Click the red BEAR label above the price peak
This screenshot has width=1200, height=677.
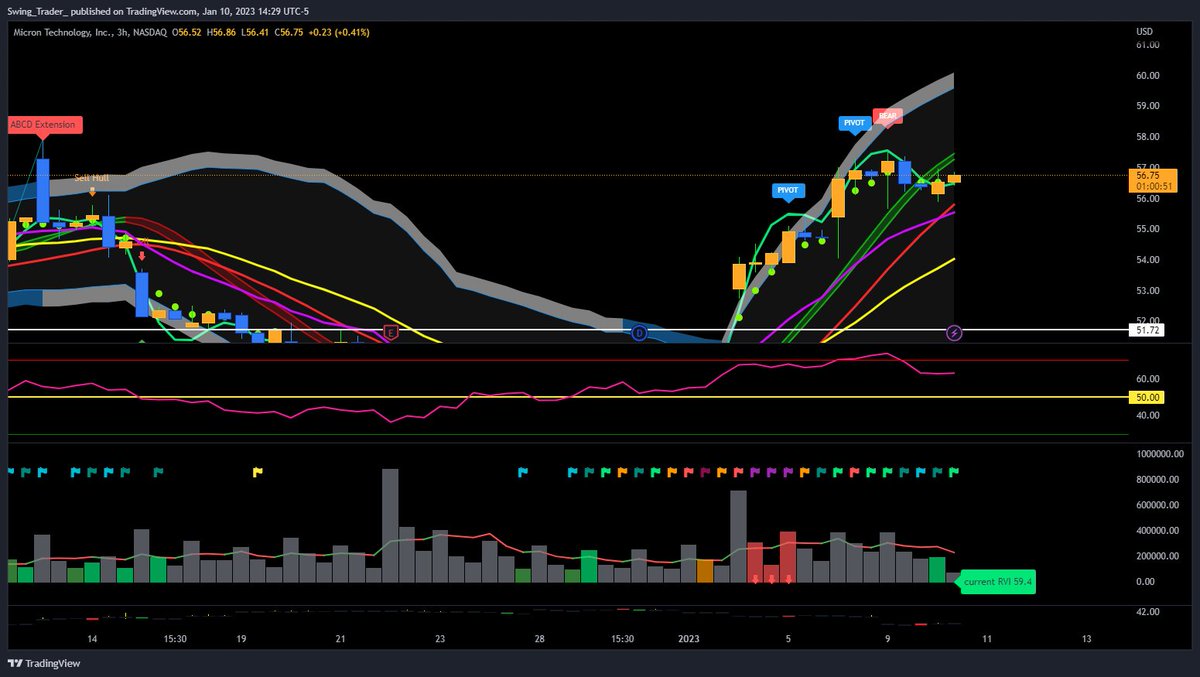pyautogui.click(x=887, y=115)
